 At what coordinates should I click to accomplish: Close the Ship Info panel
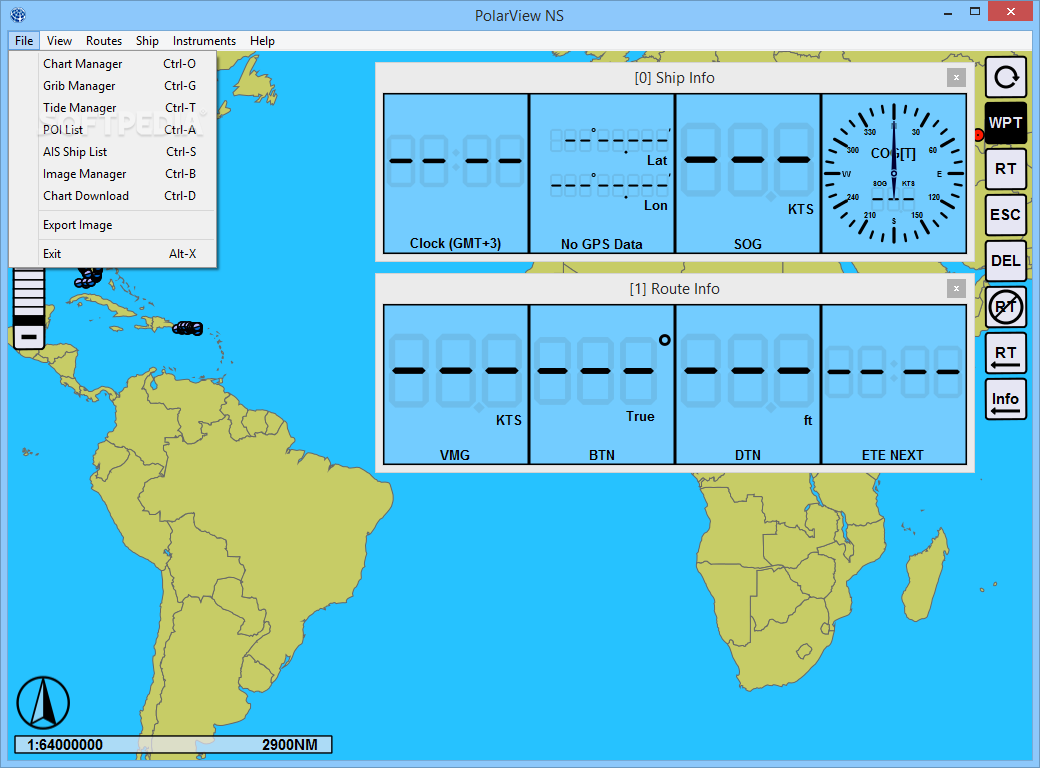coord(956,78)
